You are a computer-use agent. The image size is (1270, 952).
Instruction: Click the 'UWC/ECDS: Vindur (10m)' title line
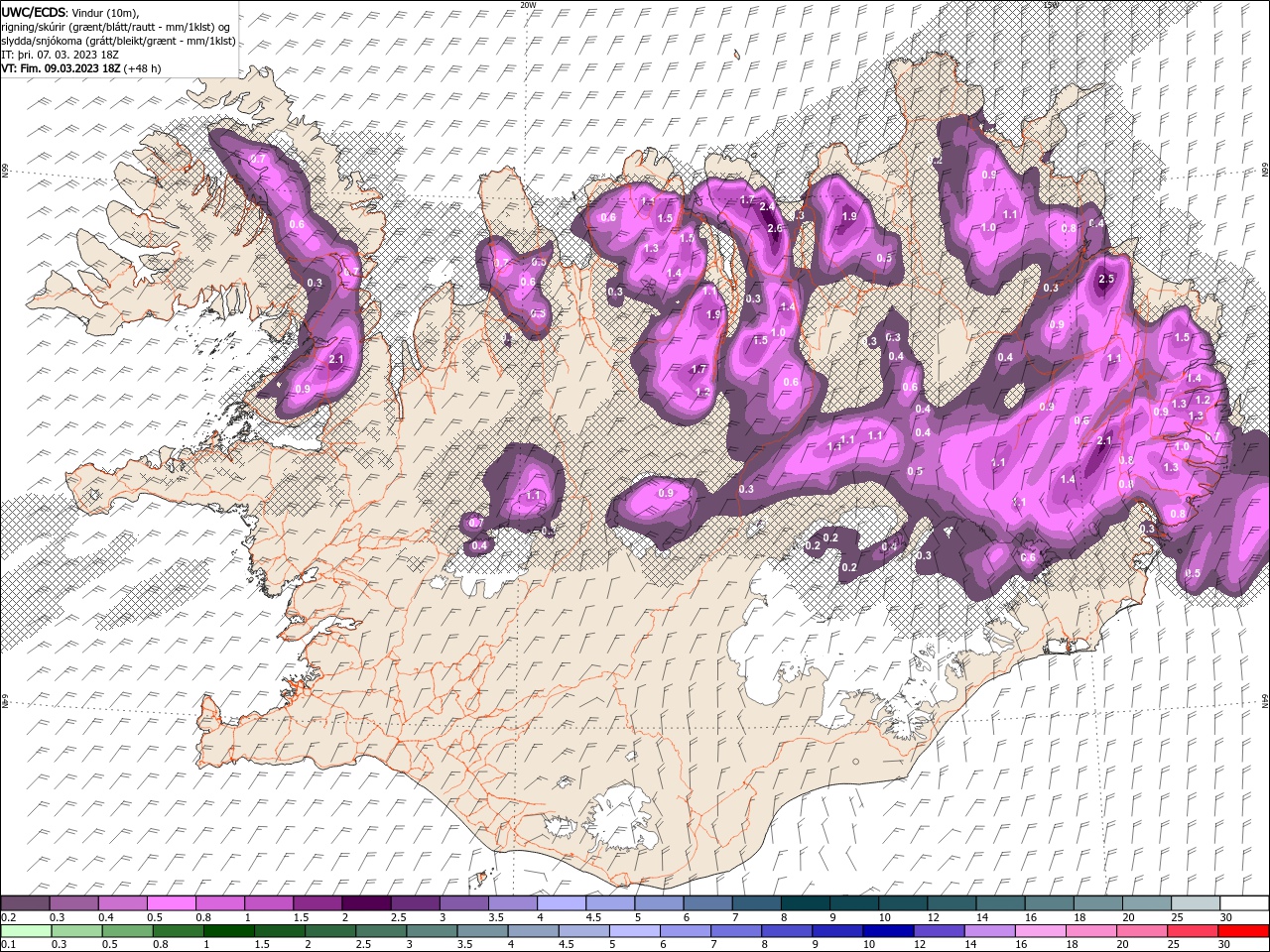[x=70, y=12]
